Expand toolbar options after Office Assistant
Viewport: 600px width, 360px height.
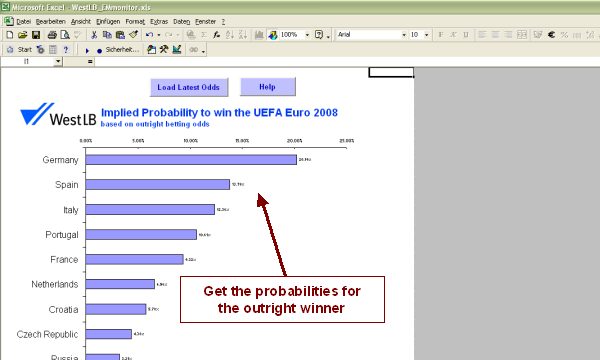pyautogui.click(x=328, y=36)
